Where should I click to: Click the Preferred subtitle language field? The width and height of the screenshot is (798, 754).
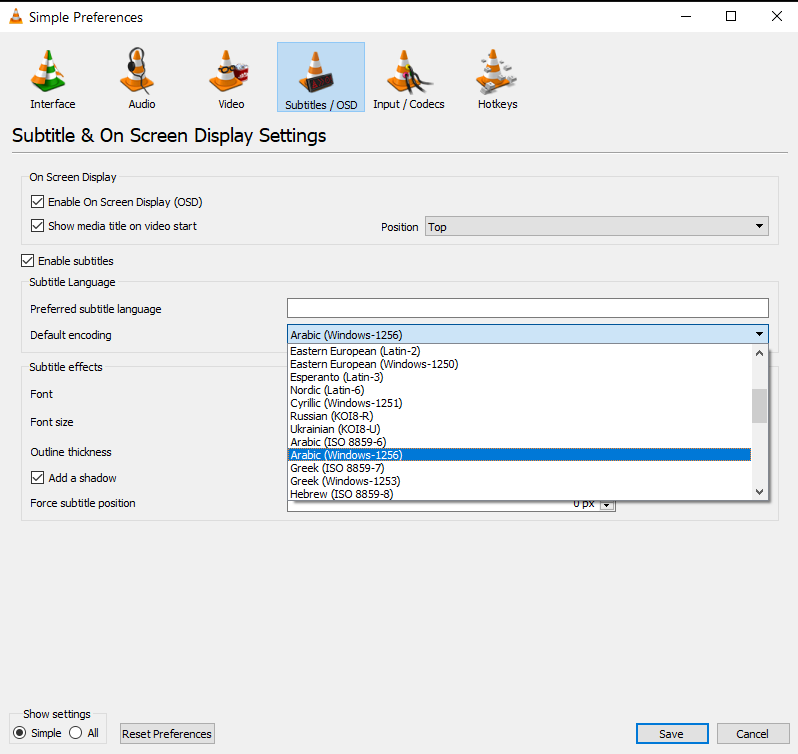pos(528,308)
